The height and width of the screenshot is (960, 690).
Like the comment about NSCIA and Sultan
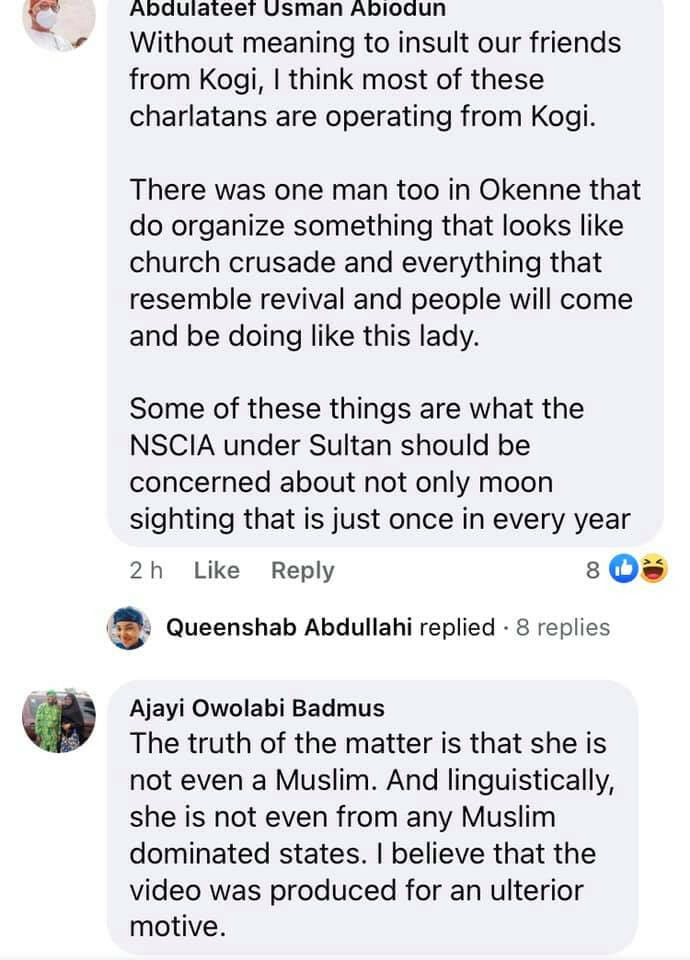(216, 570)
